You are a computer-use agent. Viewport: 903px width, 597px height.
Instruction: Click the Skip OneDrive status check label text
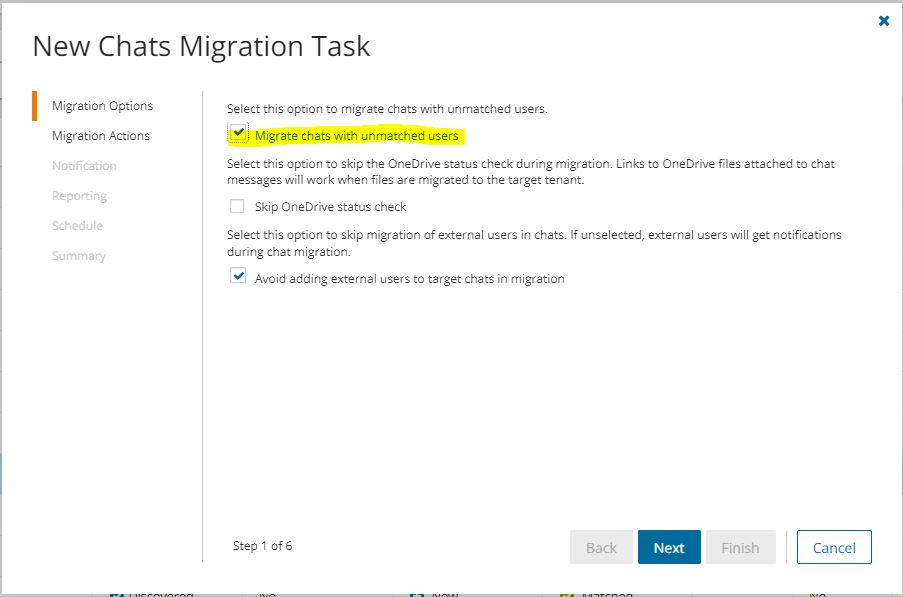pos(330,207)
